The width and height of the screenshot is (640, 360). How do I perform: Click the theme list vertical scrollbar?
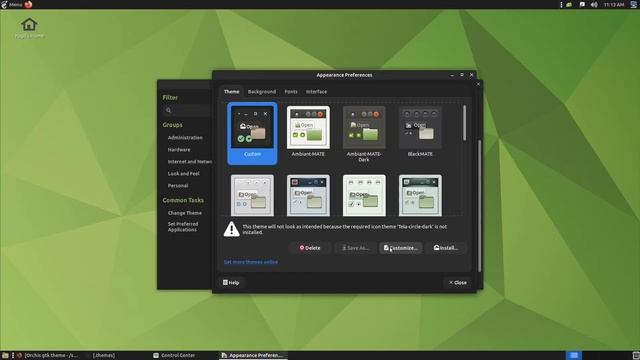(x=464, y=122)
